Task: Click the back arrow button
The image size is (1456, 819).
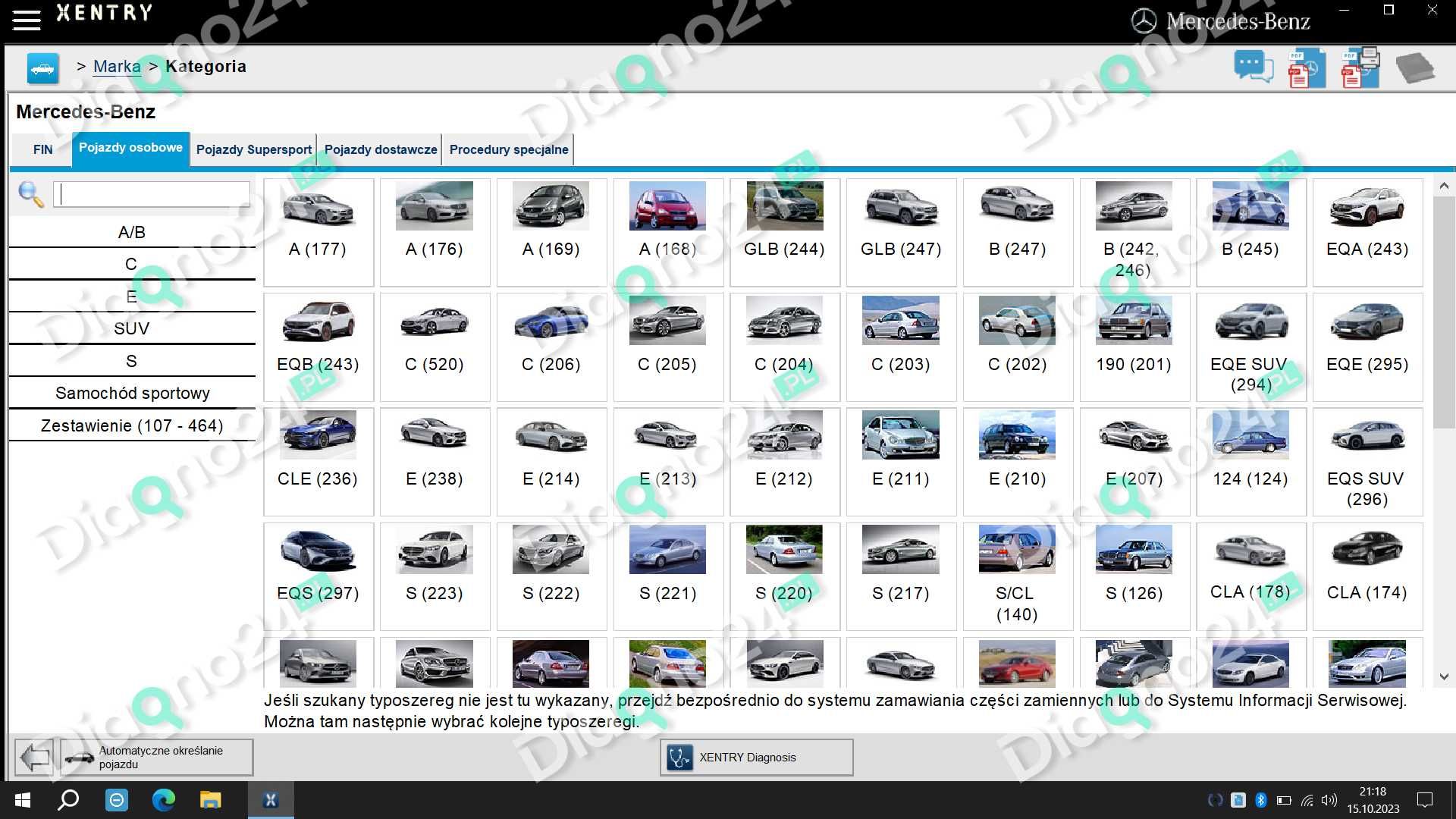Action: [x=35, y=757]
